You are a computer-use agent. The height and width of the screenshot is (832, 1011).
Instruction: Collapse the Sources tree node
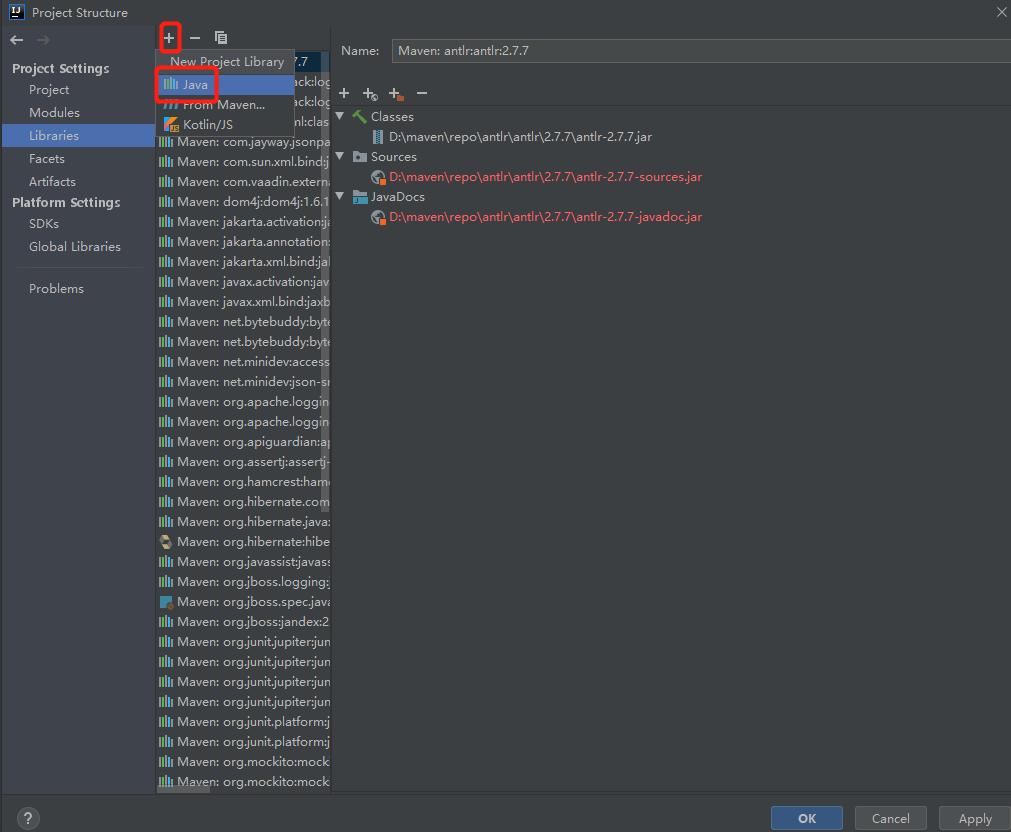[x=340, y=157]
